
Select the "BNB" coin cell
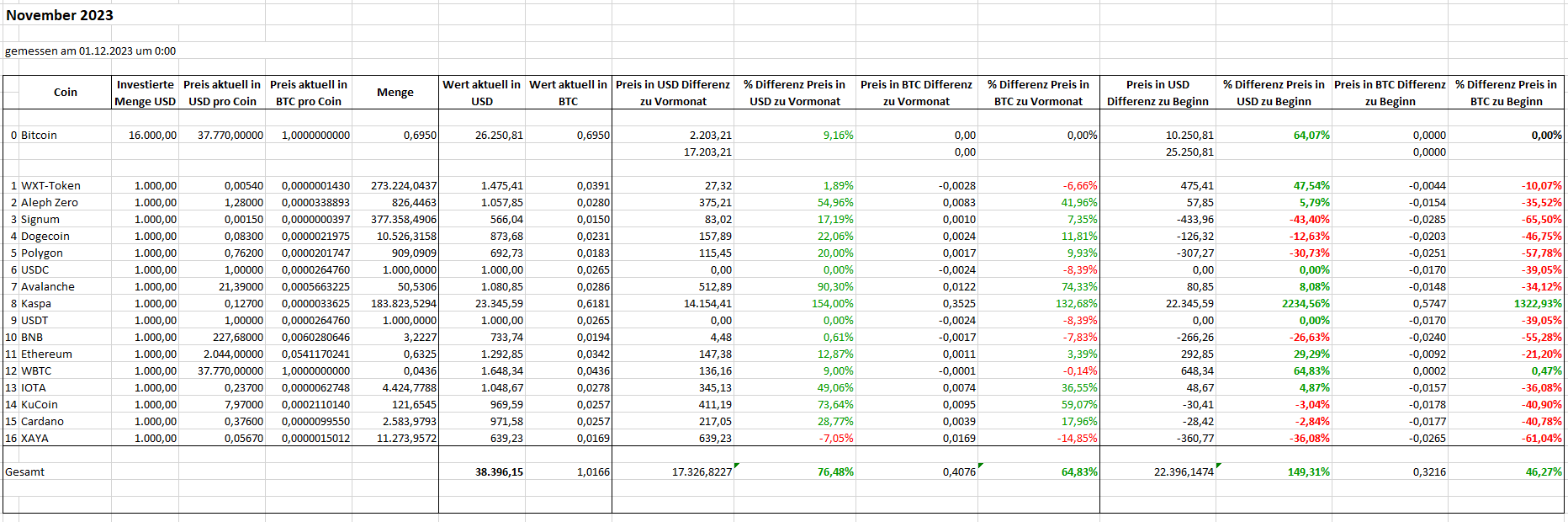coord(31,337)
